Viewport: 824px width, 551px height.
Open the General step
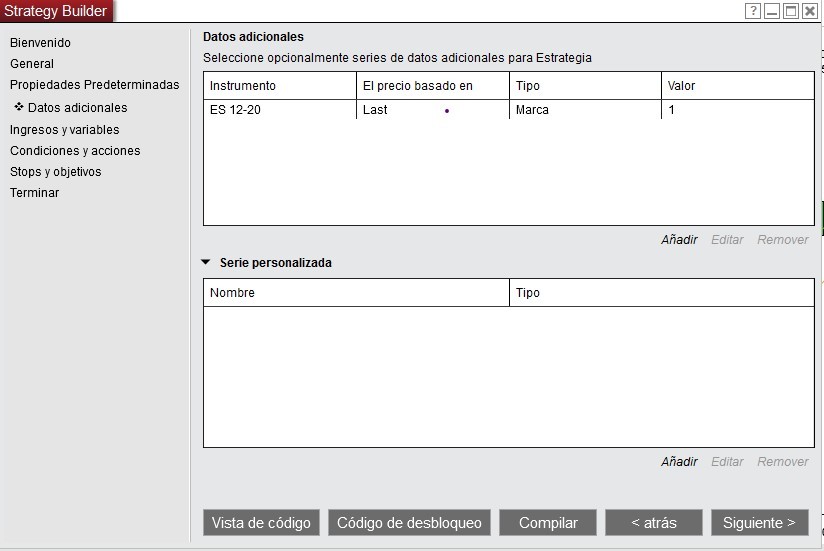coord(32,64)
